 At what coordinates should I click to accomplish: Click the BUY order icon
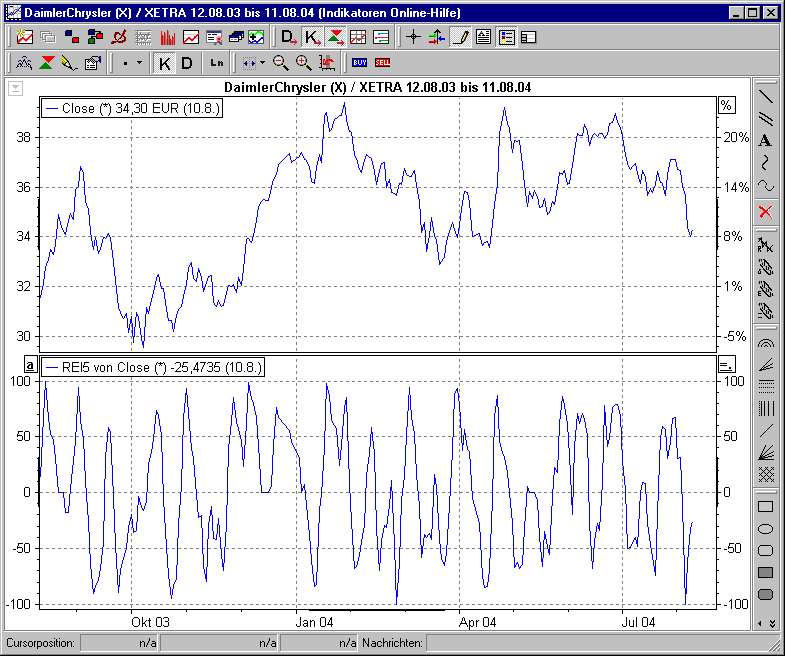click(x=359, y=62)
